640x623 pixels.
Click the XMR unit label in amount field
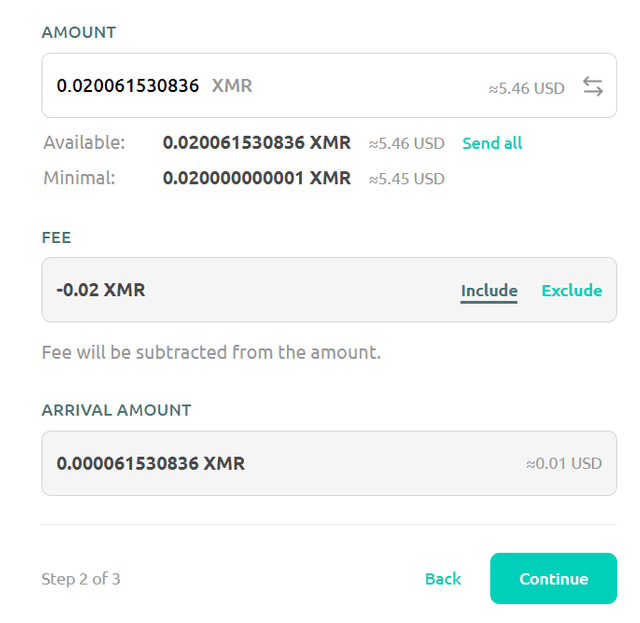pyautogui.click(x=232, y=86)
